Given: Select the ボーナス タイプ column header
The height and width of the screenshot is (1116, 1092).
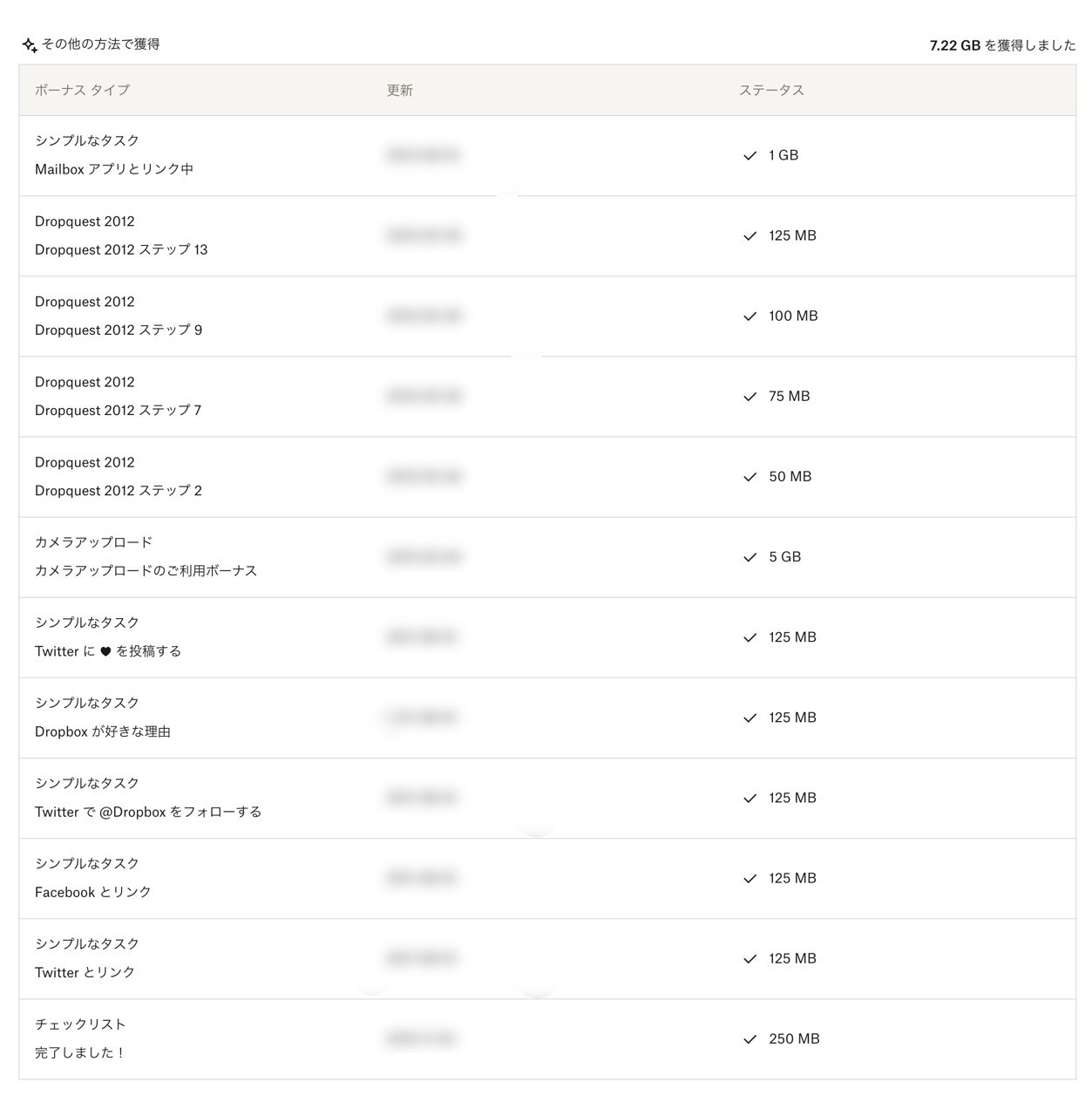Looking at the screenshot, I should 82,90.
